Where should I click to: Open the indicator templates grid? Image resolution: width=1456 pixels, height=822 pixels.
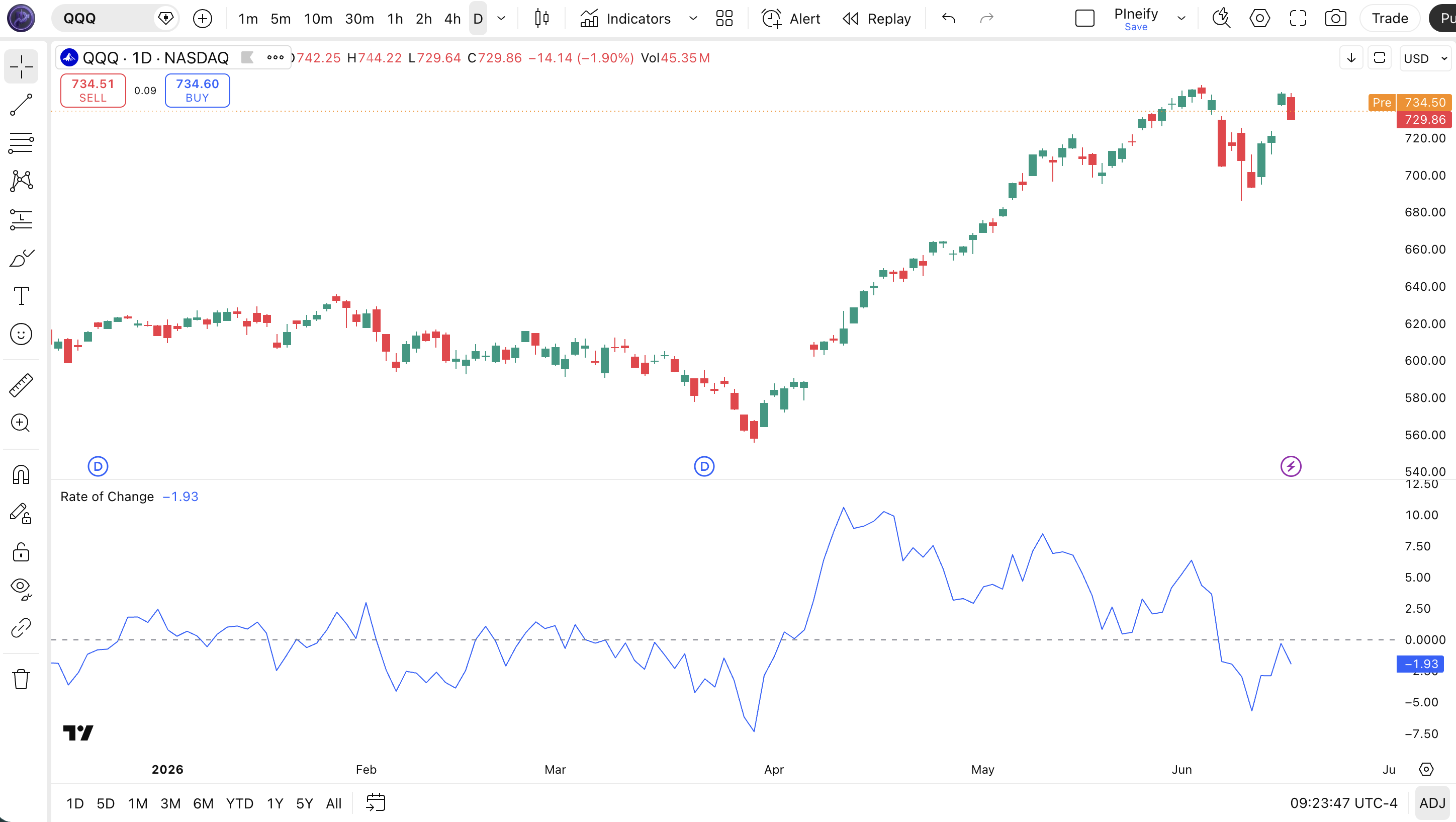click(x=724, y=19)
